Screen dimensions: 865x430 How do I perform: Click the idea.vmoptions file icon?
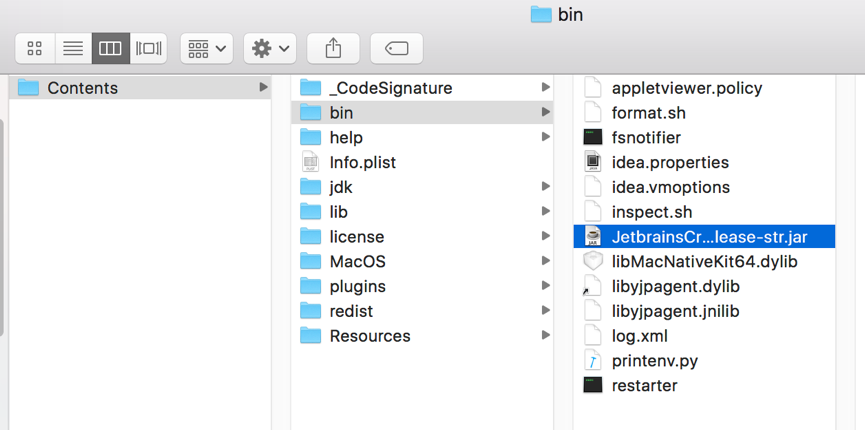[592, 187]
